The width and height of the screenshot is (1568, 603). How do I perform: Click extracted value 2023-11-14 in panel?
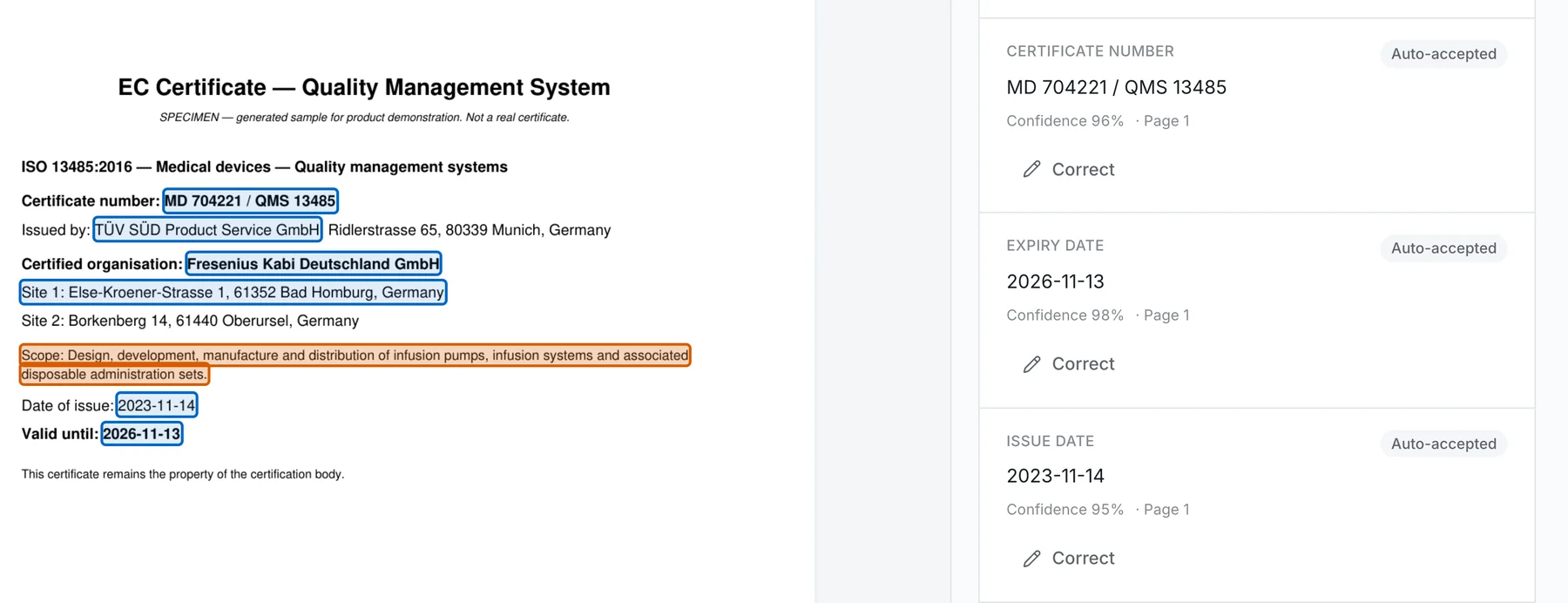(1055, 476)
